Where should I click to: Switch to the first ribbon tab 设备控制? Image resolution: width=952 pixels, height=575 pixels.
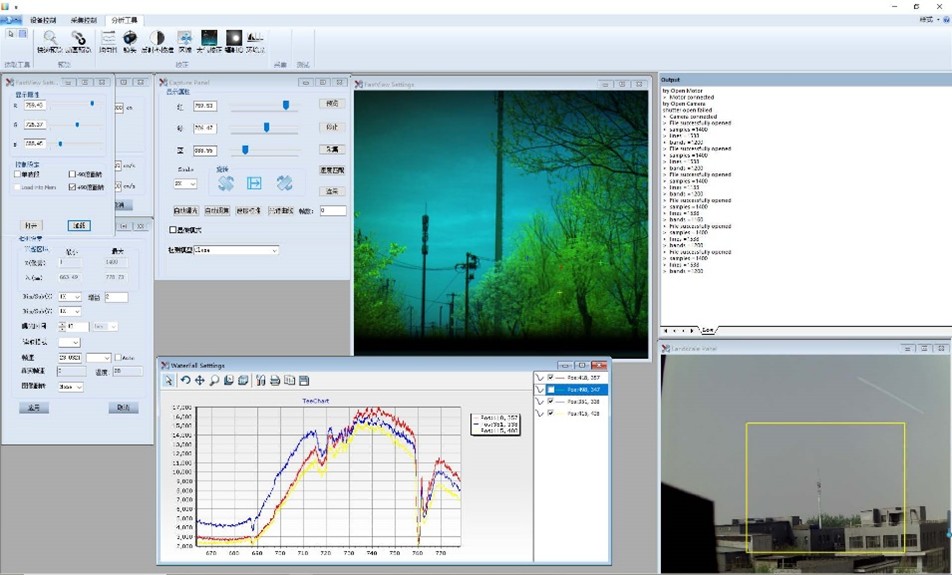pyautogui.click(x=43, y=19)
